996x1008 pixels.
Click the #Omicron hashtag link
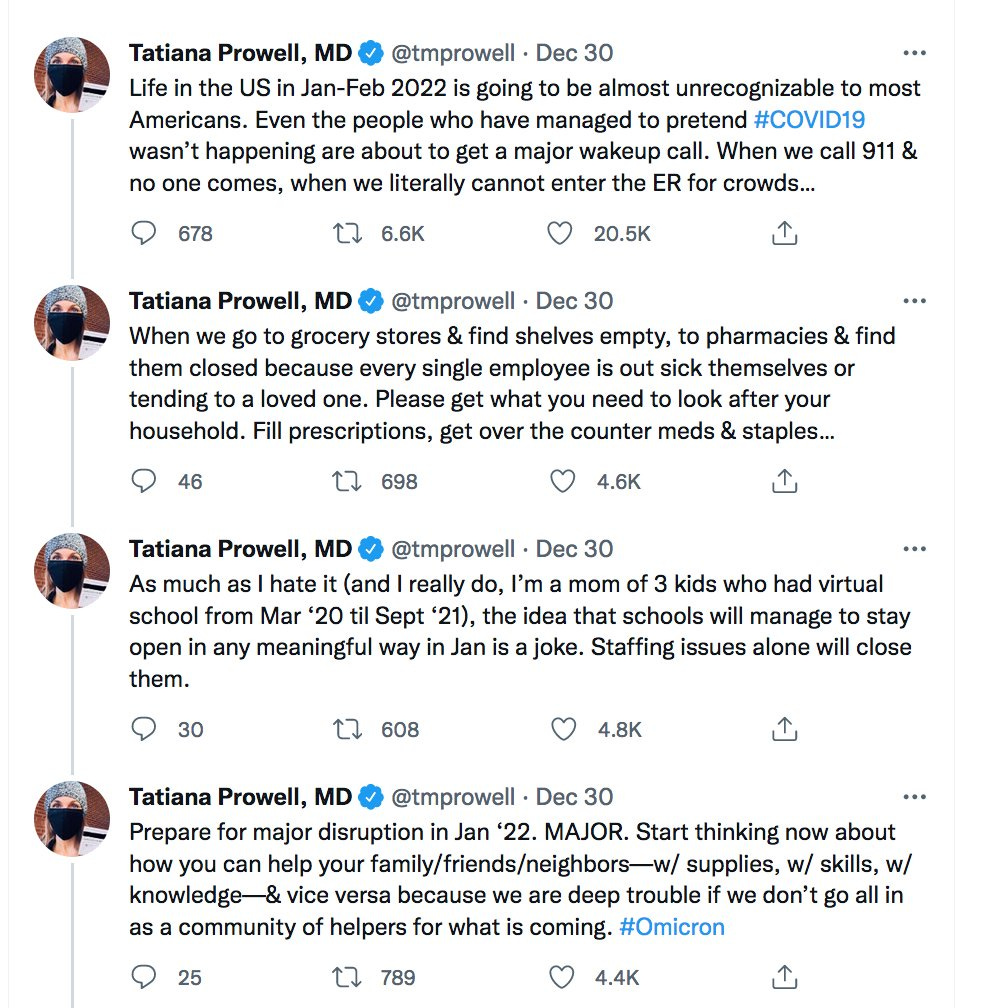tap(671, 927)
